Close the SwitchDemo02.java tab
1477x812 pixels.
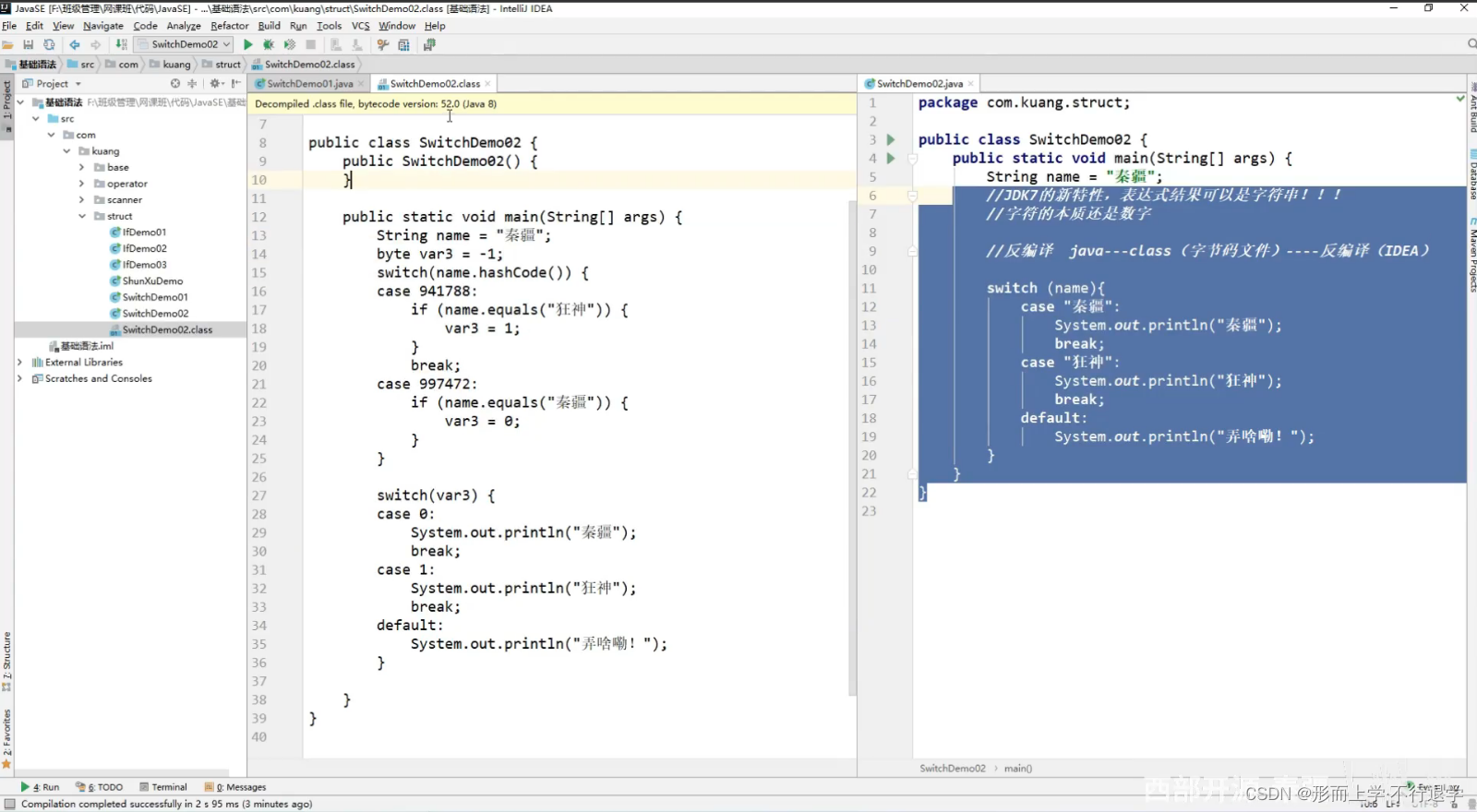click(x=970, y=84)
